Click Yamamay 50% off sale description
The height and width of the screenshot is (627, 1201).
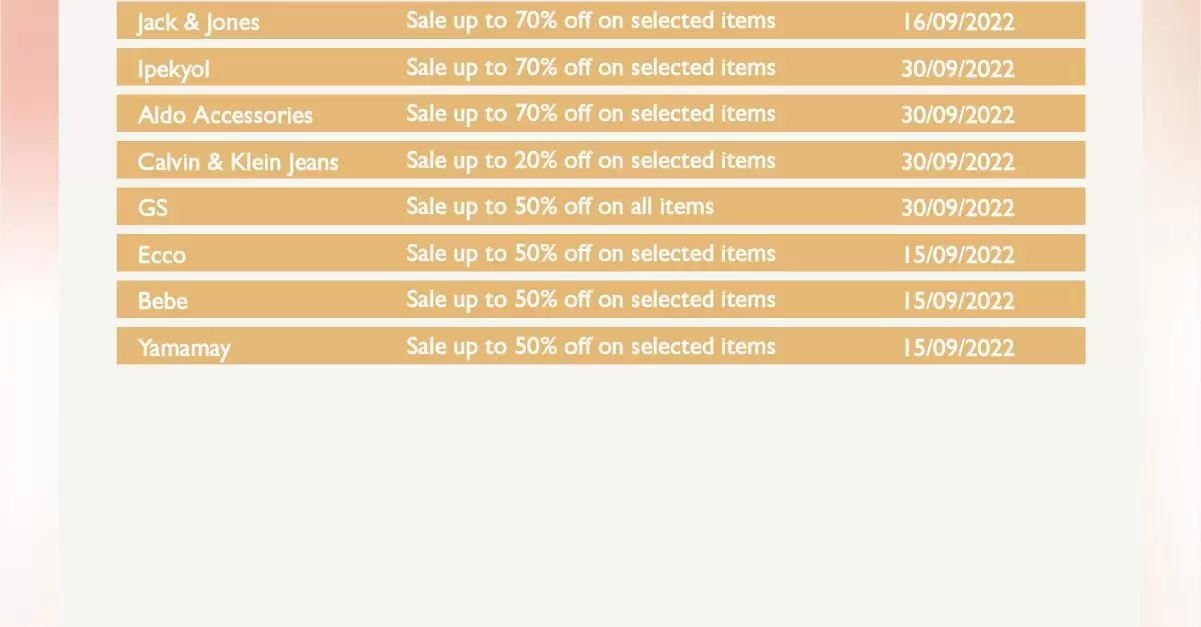click(591, 347)
